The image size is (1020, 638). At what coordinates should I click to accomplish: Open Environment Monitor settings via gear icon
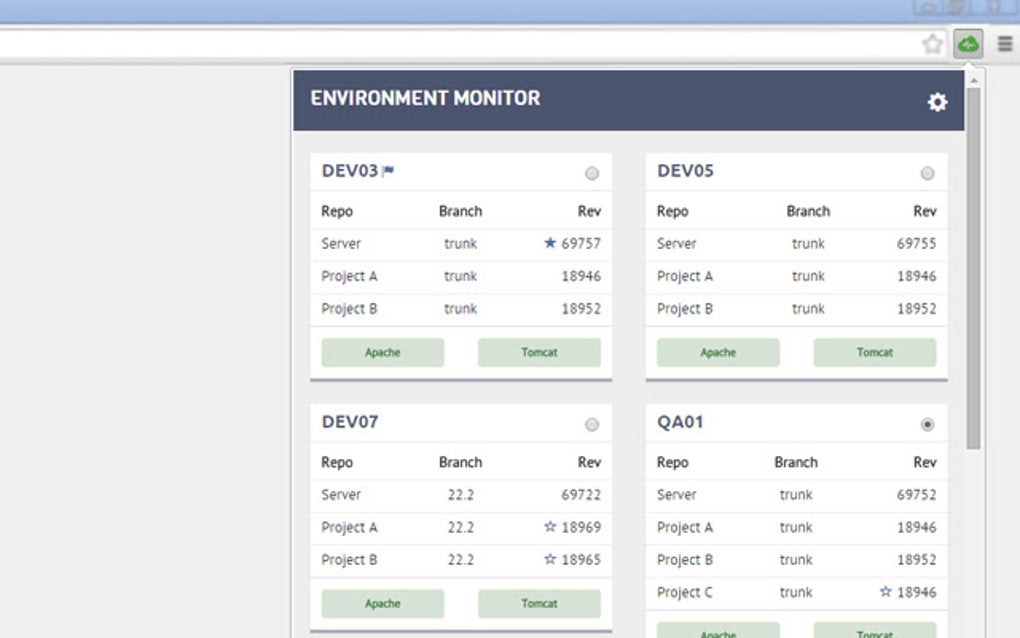click(x=937, y=101)
